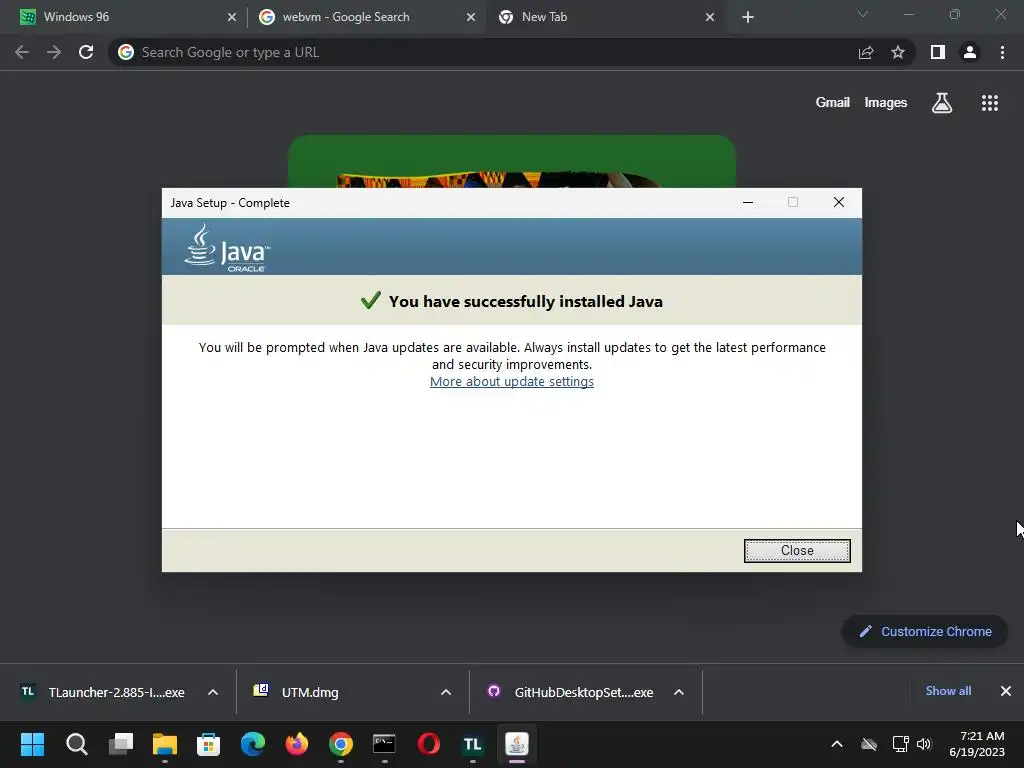Switch to Google Chrome taskbar icon
This screenshot has width=1024, height=768.
[340, 744]
